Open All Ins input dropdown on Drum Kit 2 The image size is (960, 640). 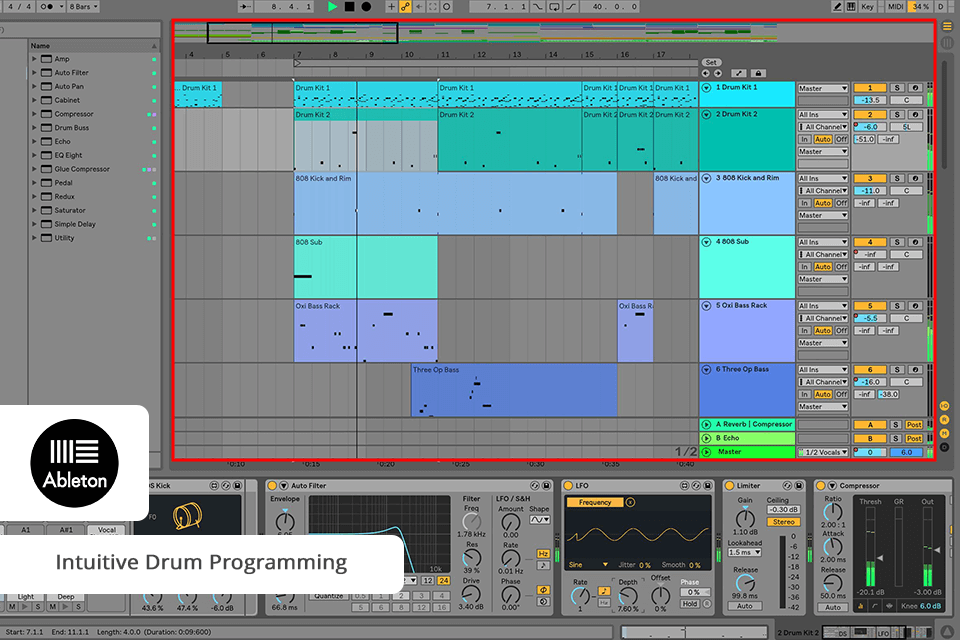[x=822, y=115]
